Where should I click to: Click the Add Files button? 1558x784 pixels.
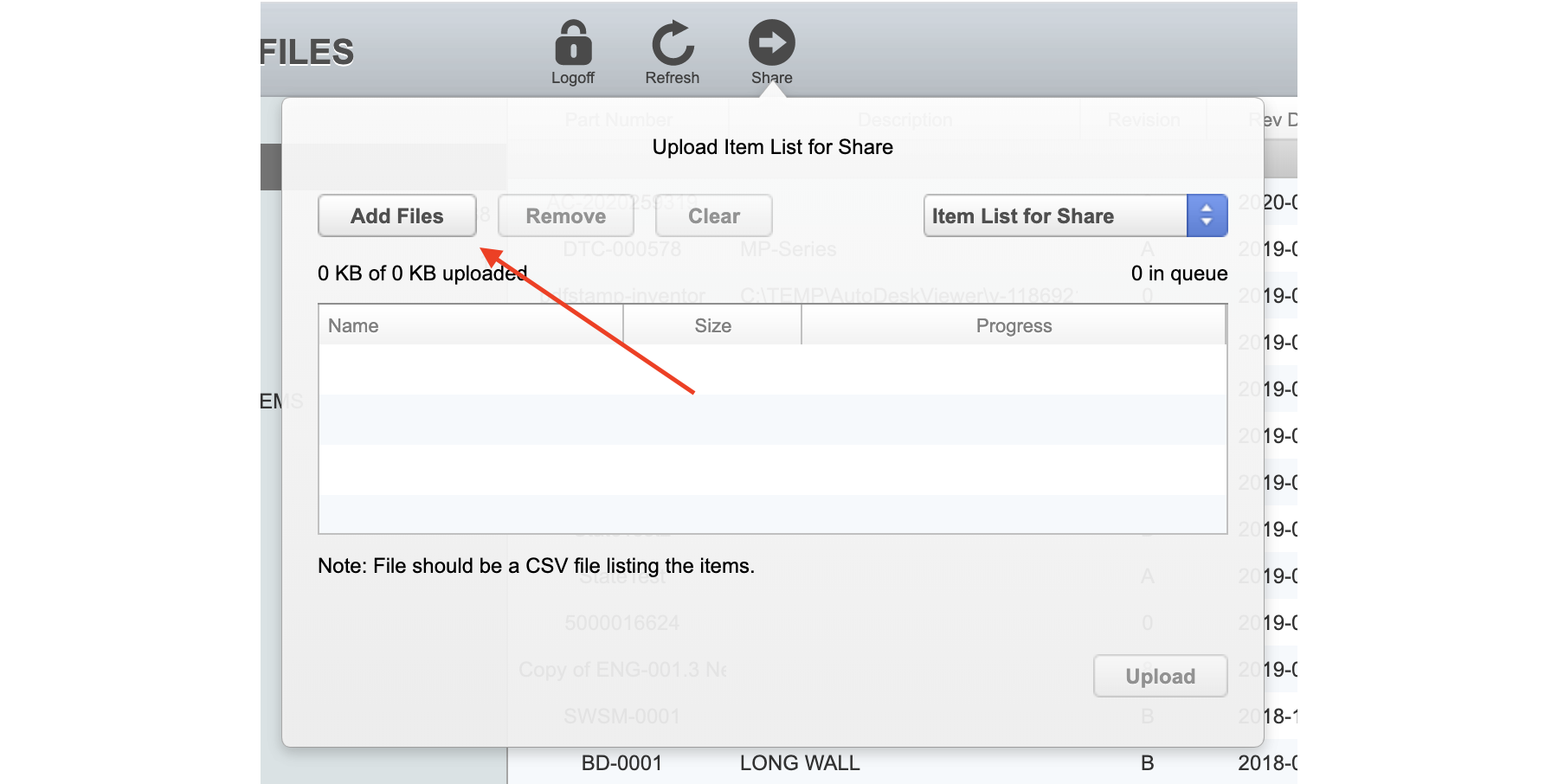397,215
